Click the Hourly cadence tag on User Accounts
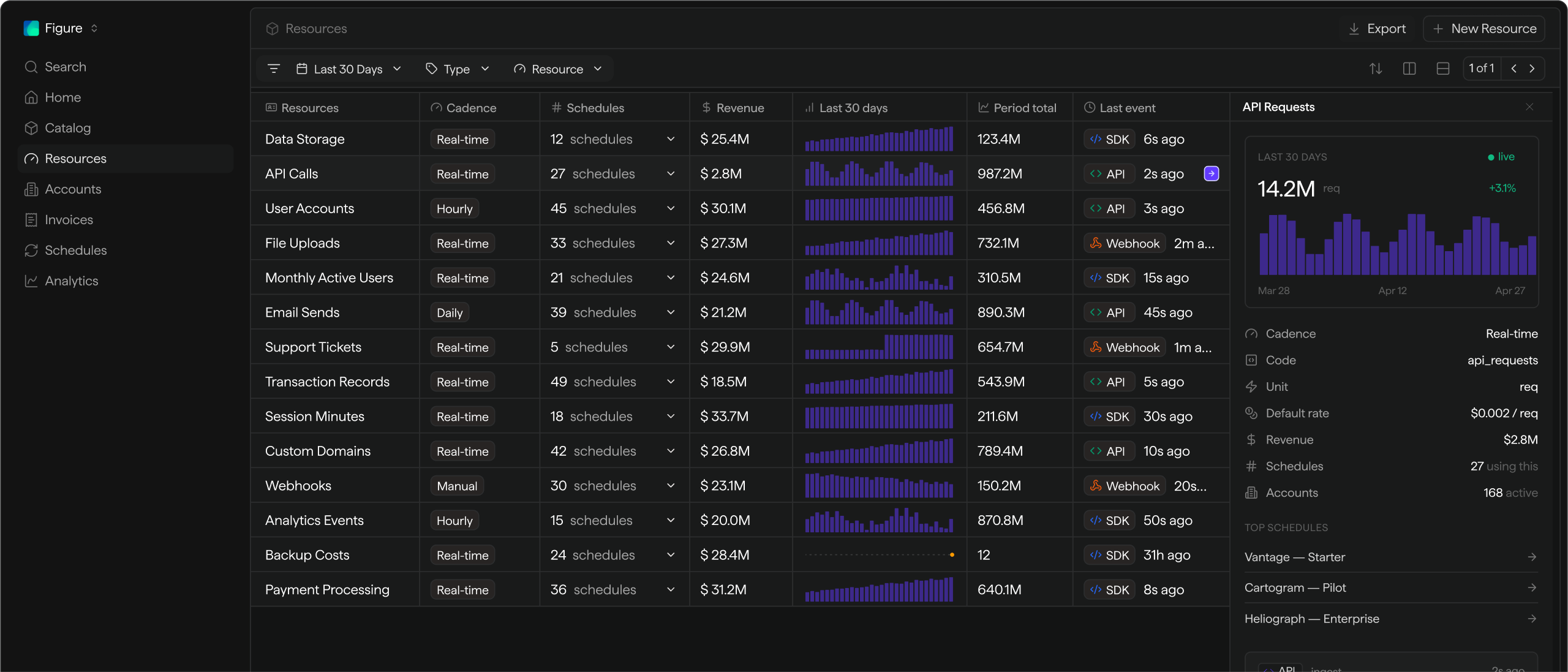Screen dimensions: 1568x672 (454, 208)
